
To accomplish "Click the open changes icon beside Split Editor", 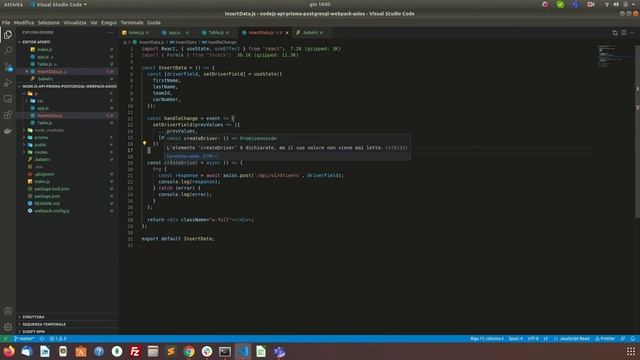I will [615, 33].
